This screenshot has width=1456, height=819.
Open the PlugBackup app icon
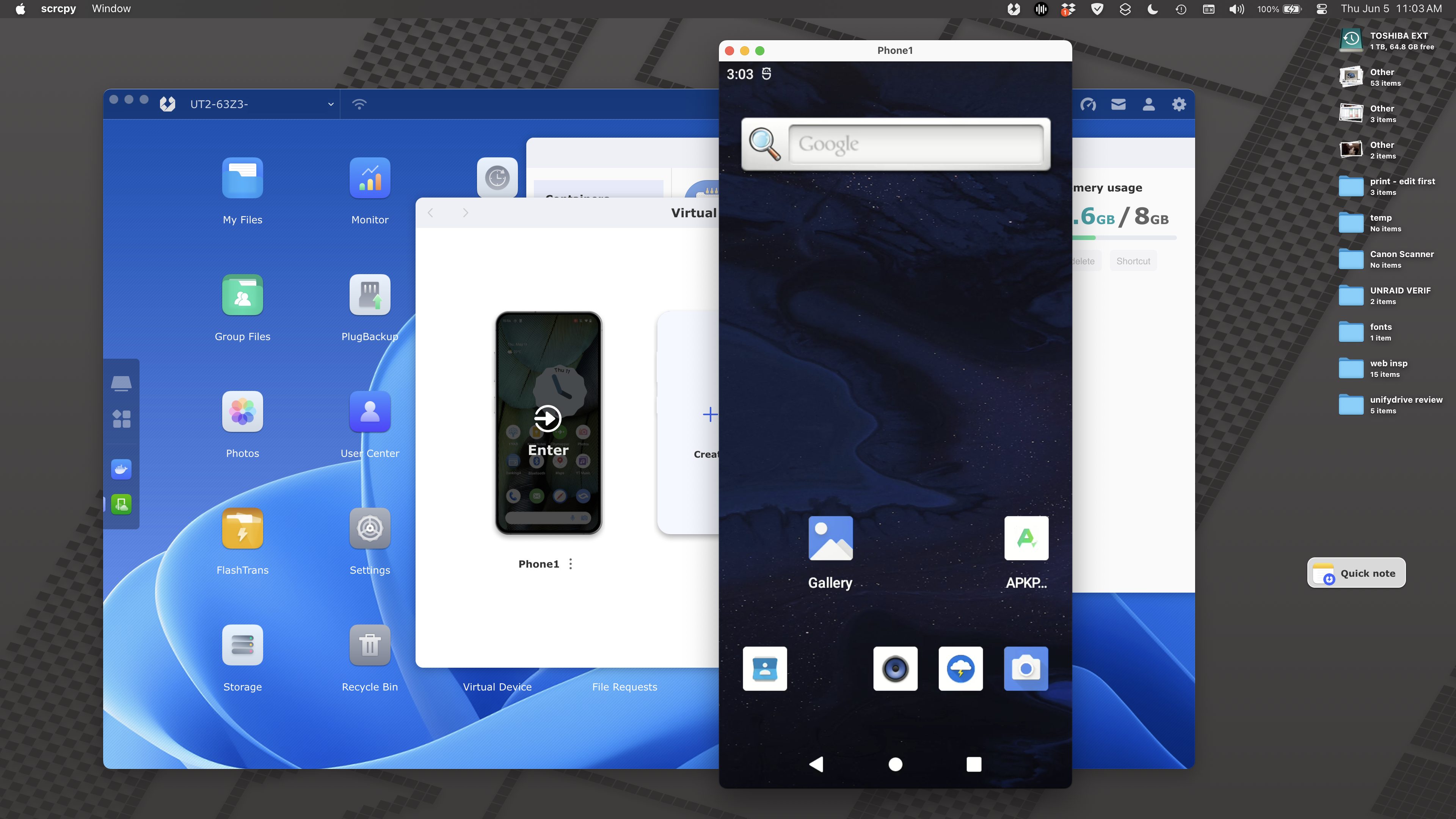(x=370, y=295)
